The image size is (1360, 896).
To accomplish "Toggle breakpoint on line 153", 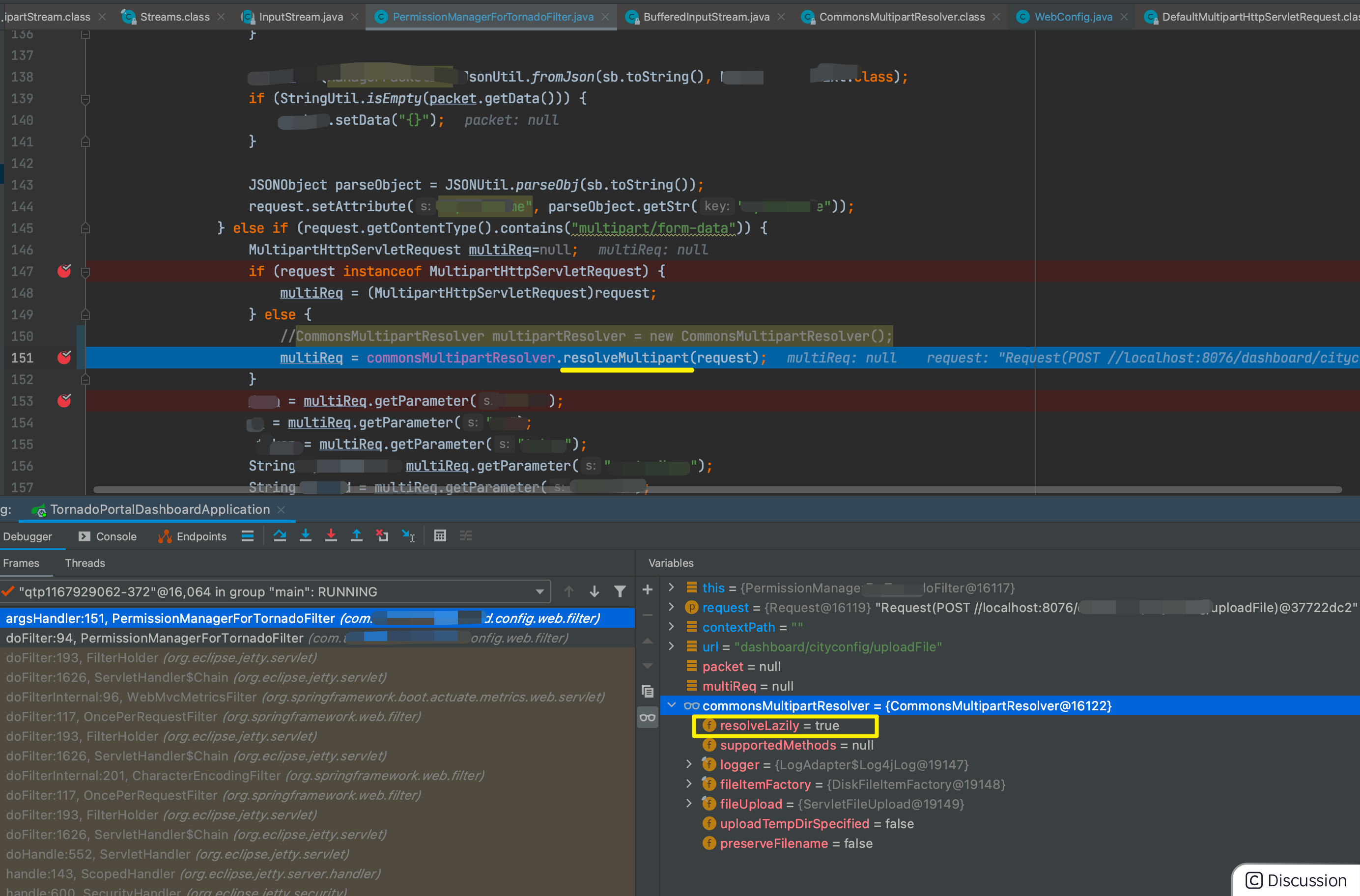I will [64, 400].
